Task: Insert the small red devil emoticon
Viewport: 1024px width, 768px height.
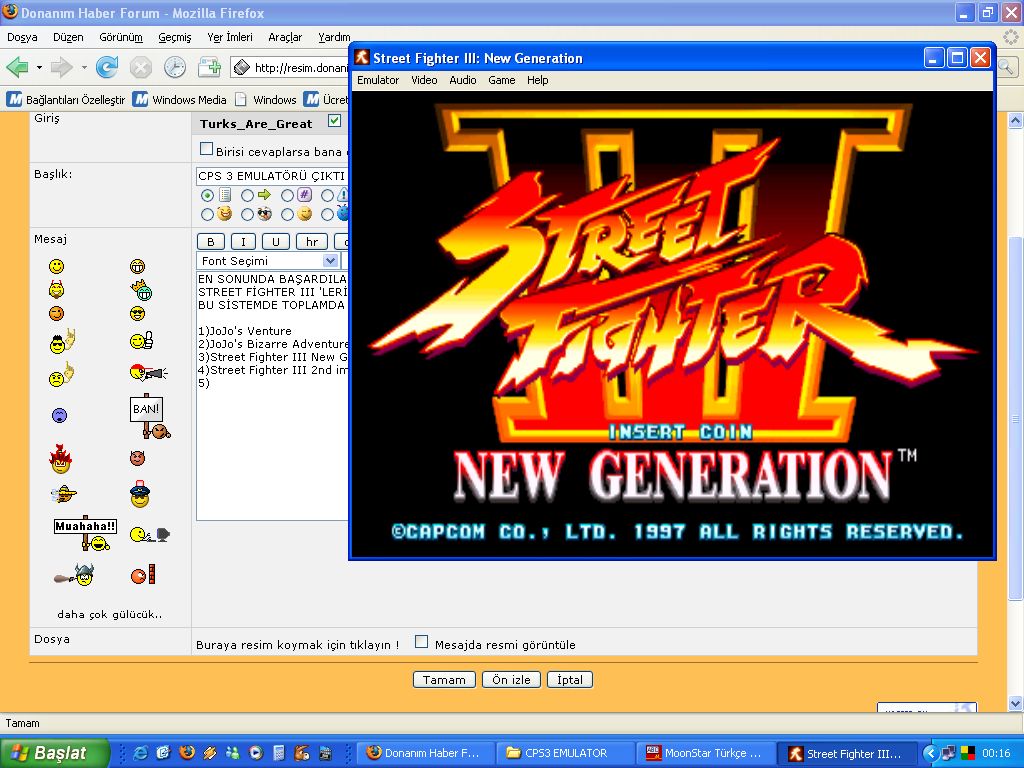Action: click(137, 458)
